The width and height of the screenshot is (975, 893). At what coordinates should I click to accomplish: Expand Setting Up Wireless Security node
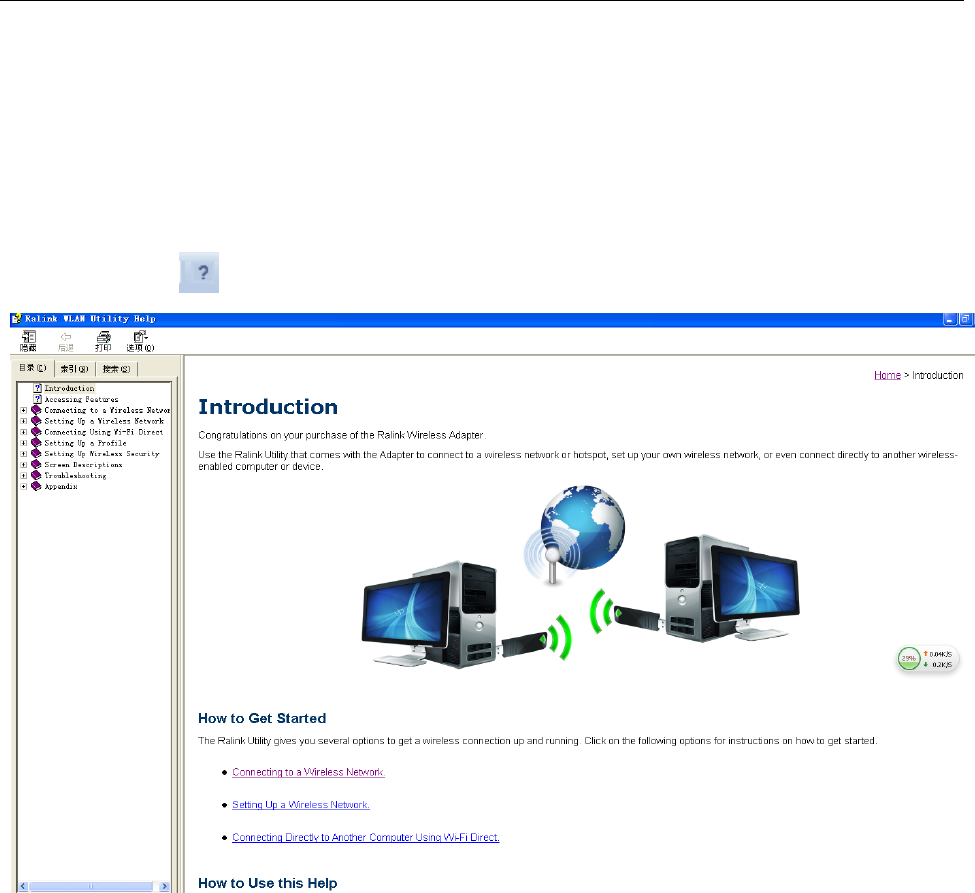tap(24, 454)
